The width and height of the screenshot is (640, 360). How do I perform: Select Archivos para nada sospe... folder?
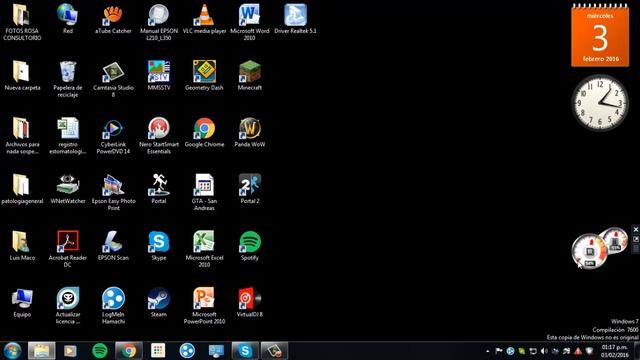pyautogui.click(x=22, y=136)
